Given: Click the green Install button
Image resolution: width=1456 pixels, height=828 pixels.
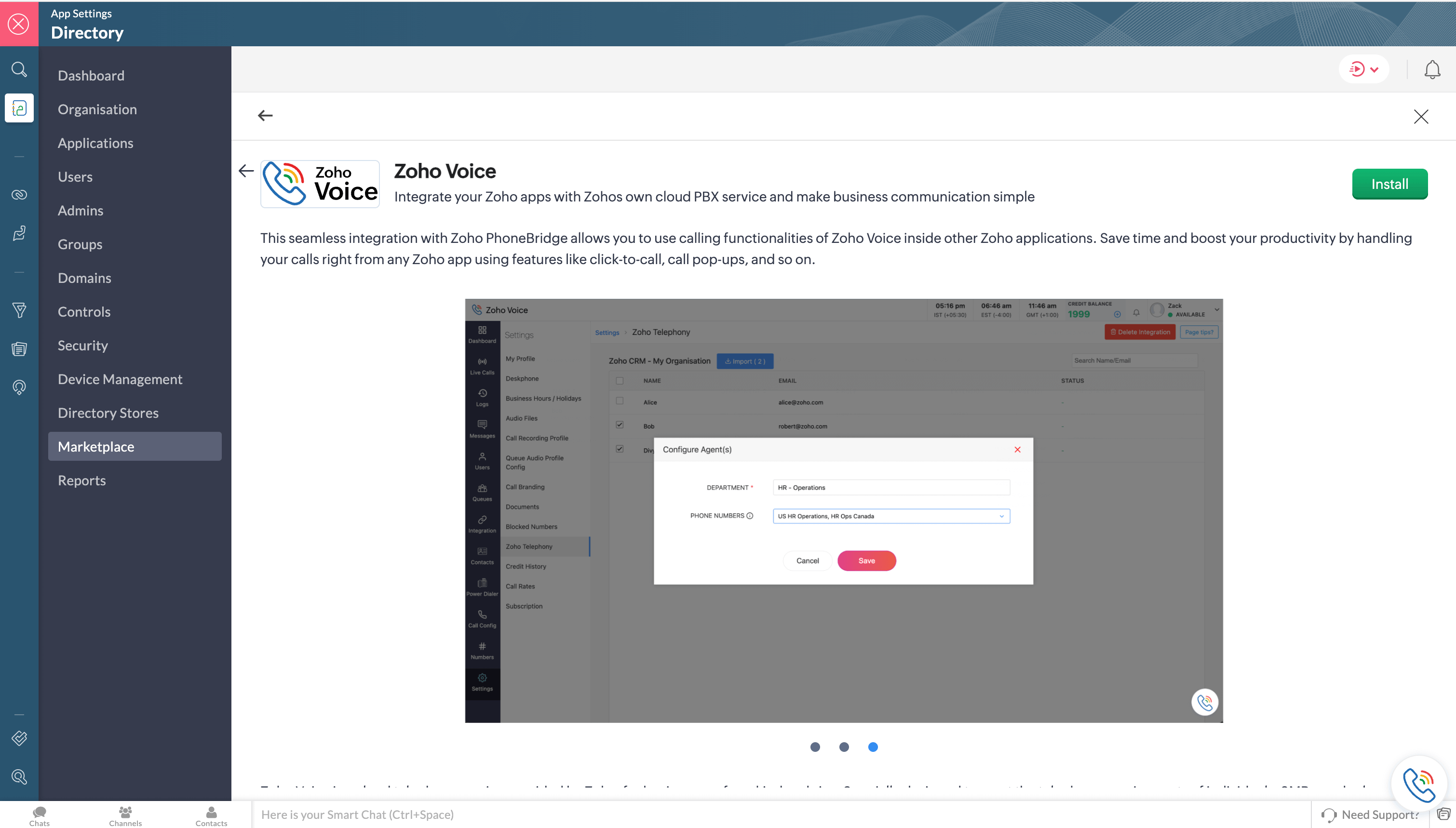Looking at the screenshot, I should [x=1389, y=184].
